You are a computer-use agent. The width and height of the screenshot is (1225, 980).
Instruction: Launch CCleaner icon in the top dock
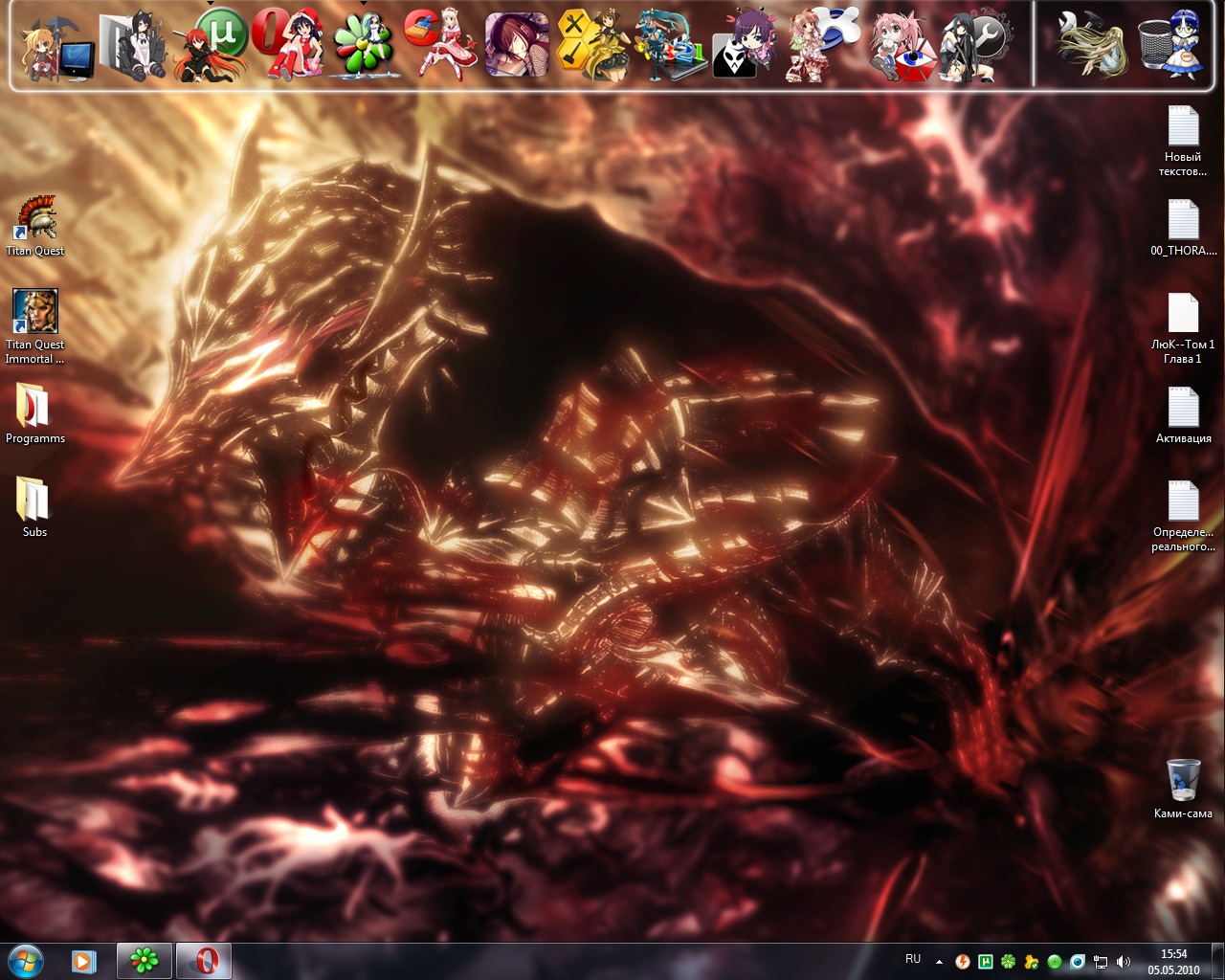tap(440, 44)
